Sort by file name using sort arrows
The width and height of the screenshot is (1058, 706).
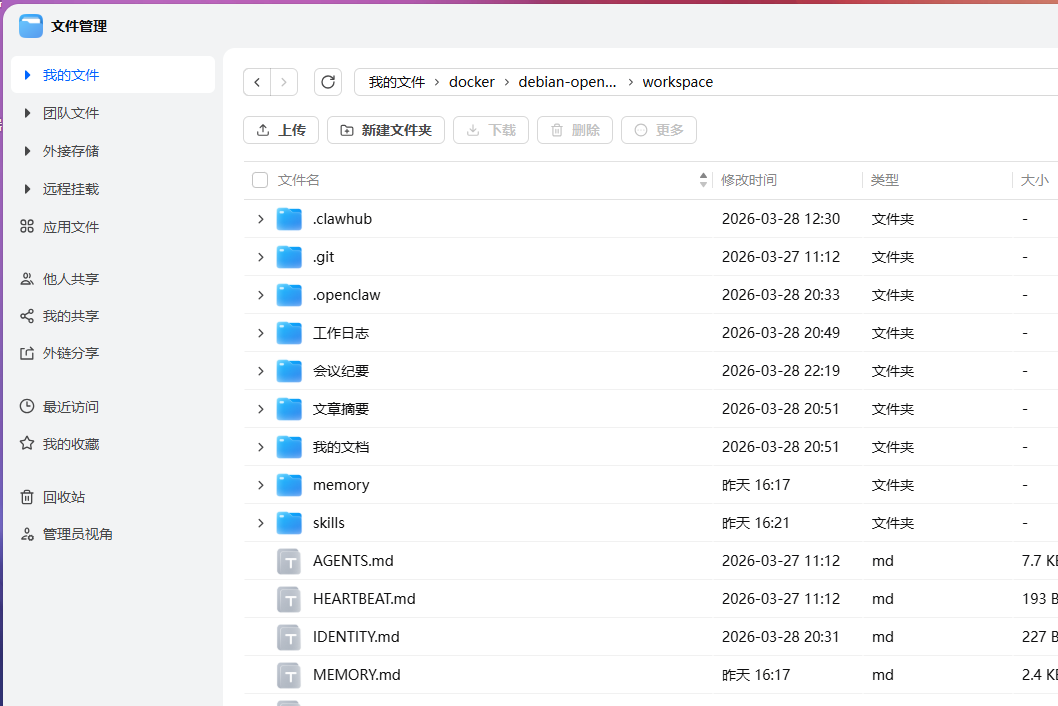tap(703, 180)
